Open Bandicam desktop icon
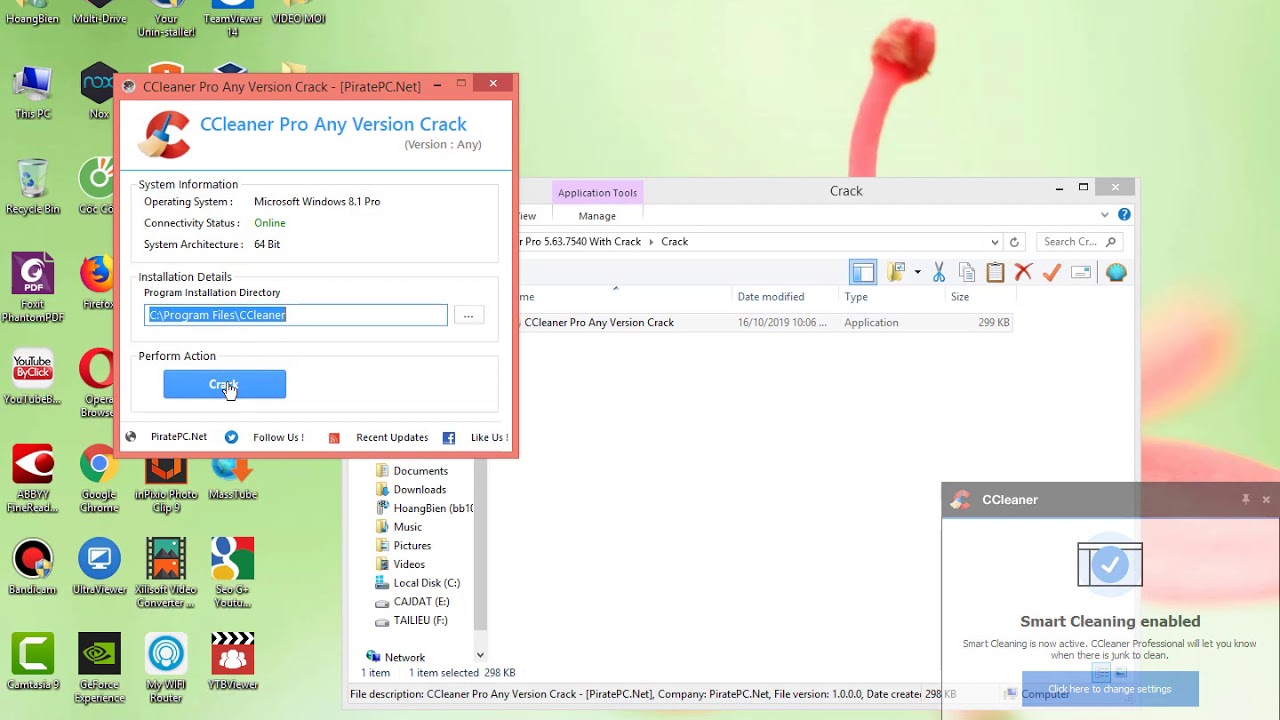 point(32,567)
